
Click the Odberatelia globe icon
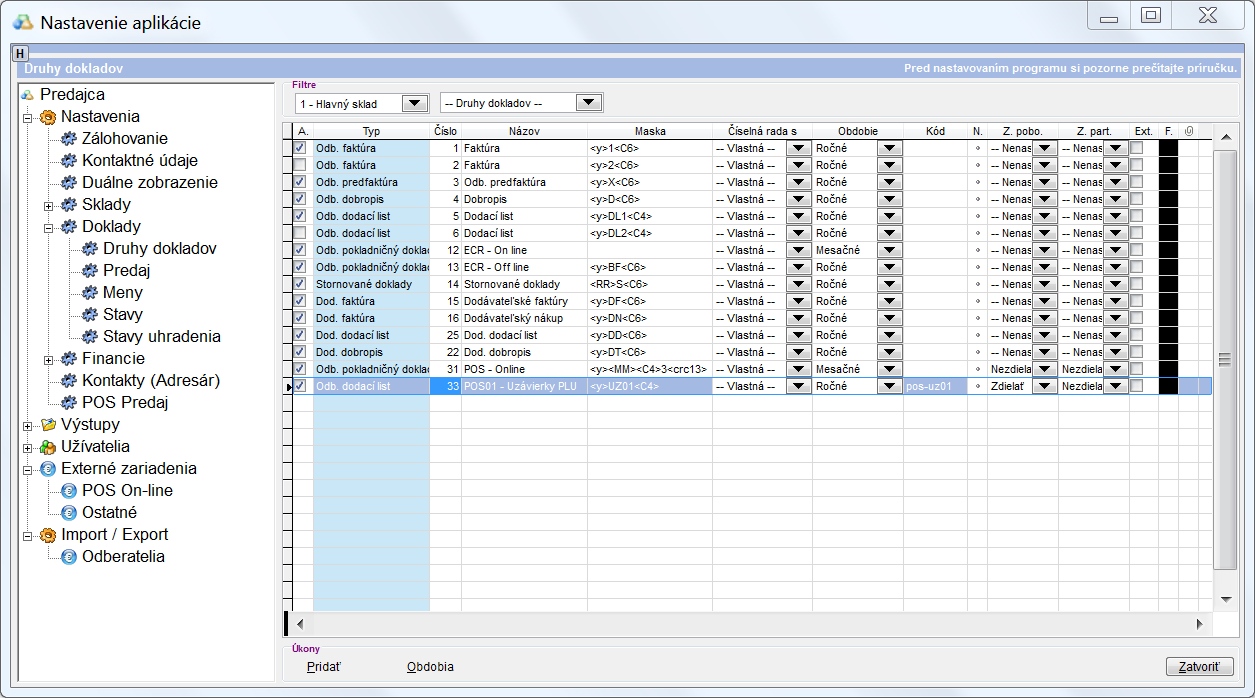click(68, 557)
